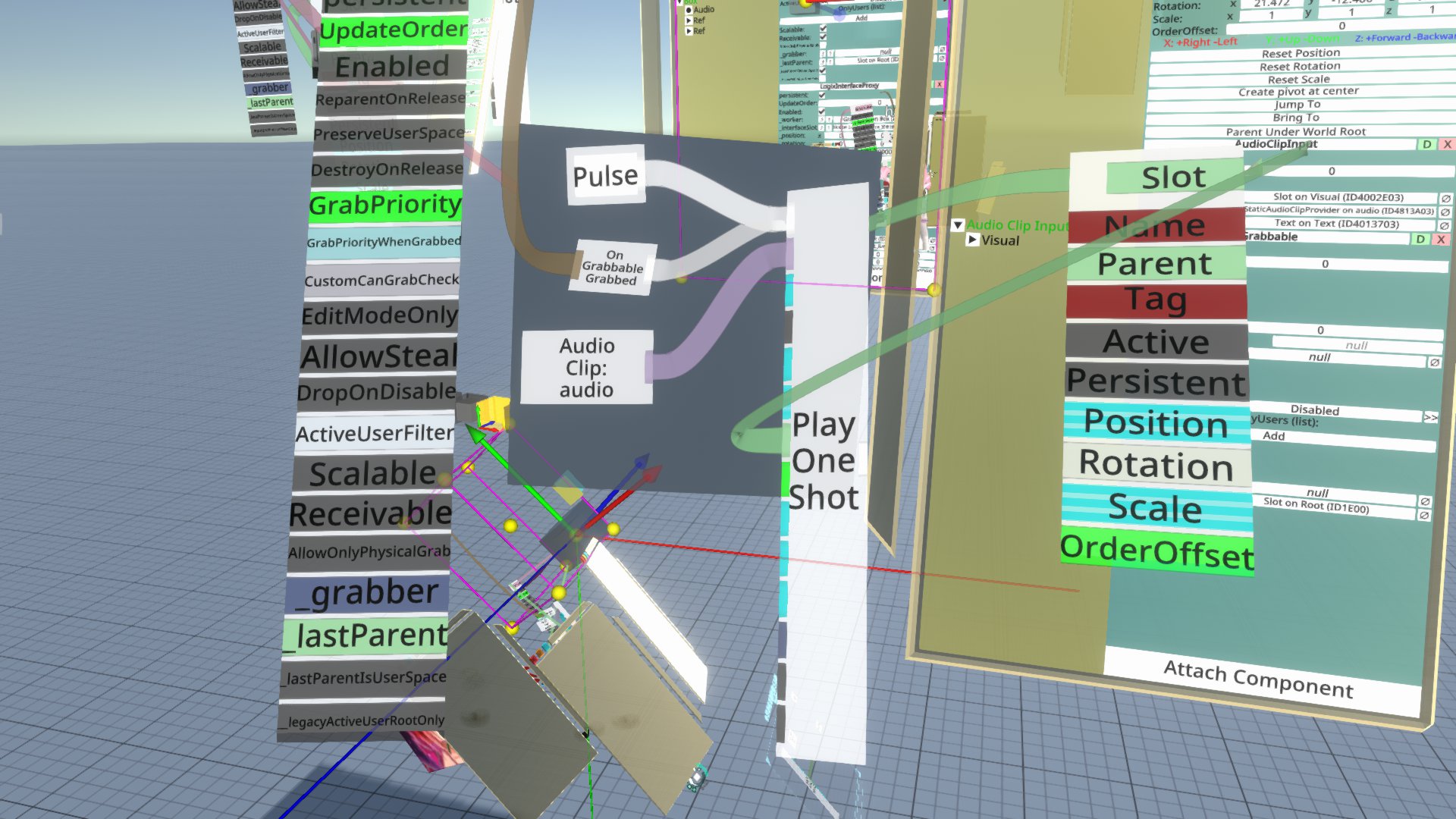
Task: Select the OrderOffset interface field
Action: point(1156,552)
